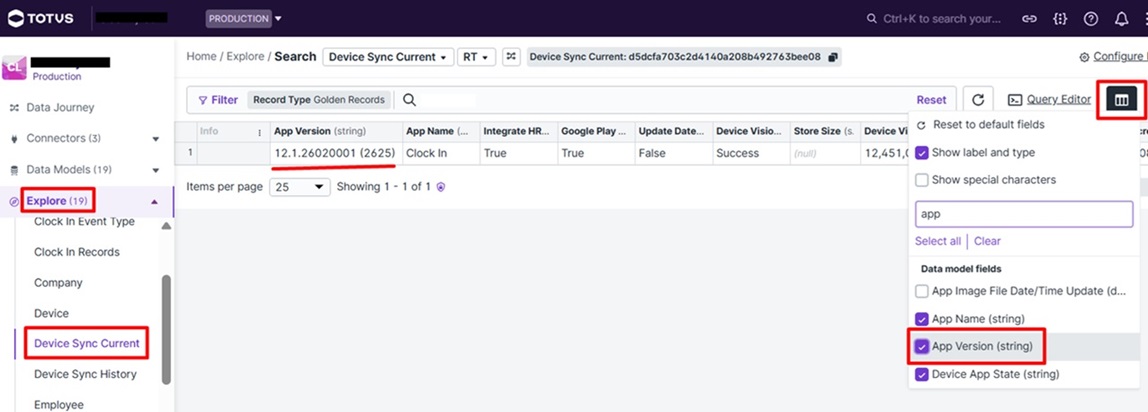Open Clock In Event Type
The image size is (1148, 412).
tap(84, 222)
